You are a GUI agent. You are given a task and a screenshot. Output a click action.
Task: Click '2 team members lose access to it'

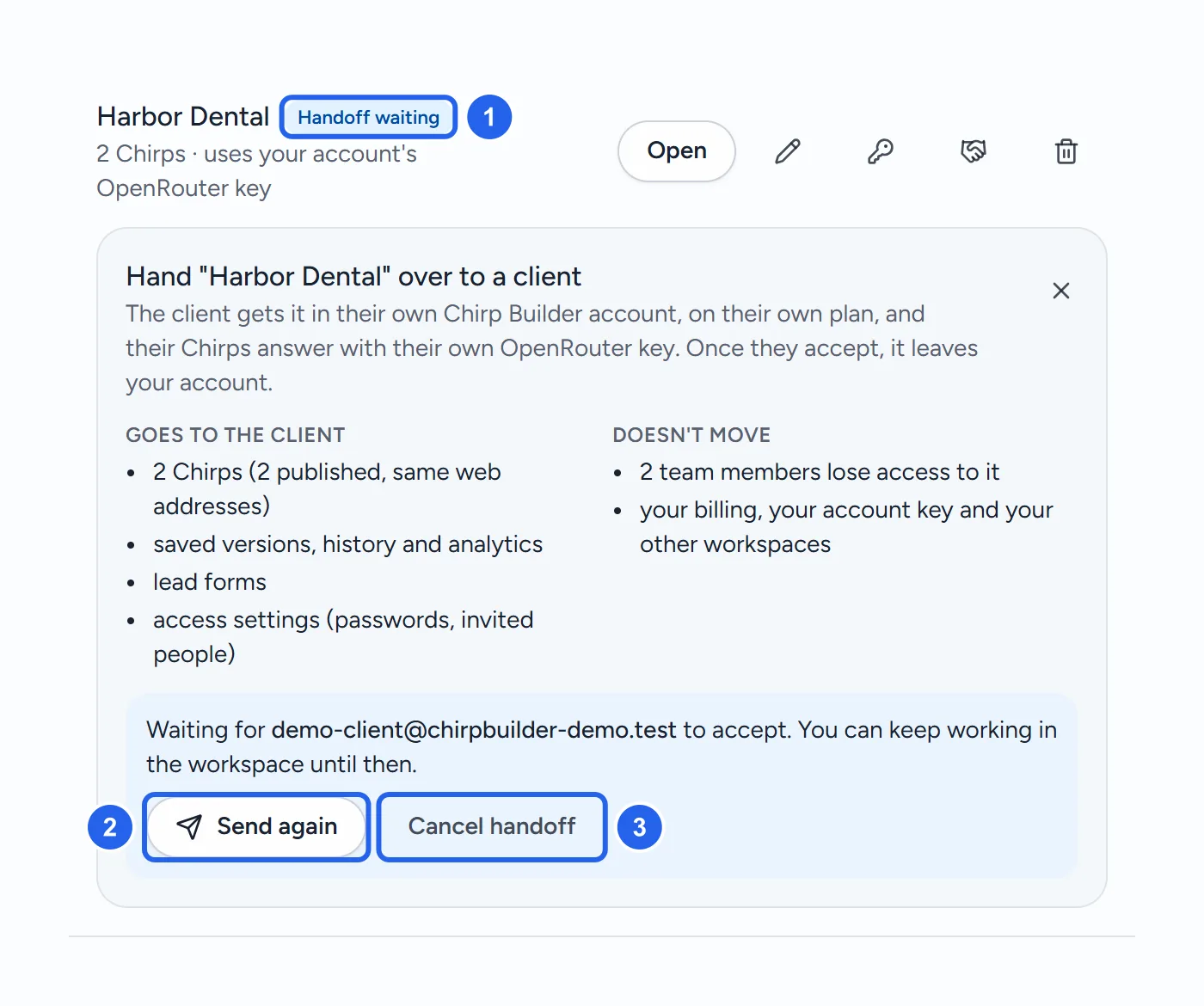click(820, 472)
